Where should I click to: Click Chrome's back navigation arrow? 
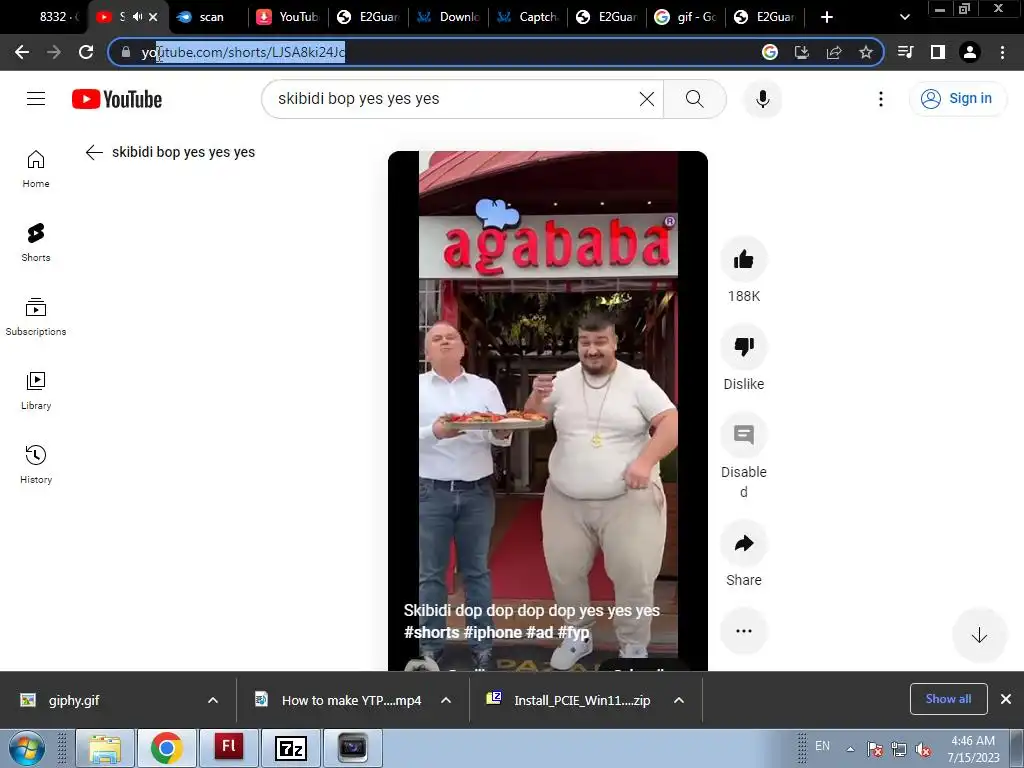click(x=22, y=52)
